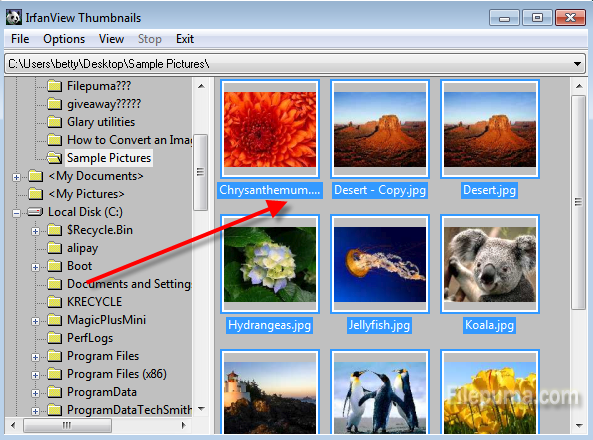Click the IrfanView panda icon in title bar
Viewport: 593px width, 440px height.
coord(14,17)
